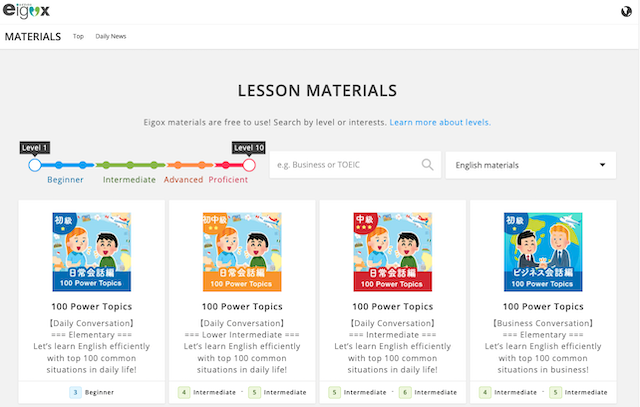Screen dimensions: 640x407
Task: Open the Top menu item
Action: [x=78, y=36]
